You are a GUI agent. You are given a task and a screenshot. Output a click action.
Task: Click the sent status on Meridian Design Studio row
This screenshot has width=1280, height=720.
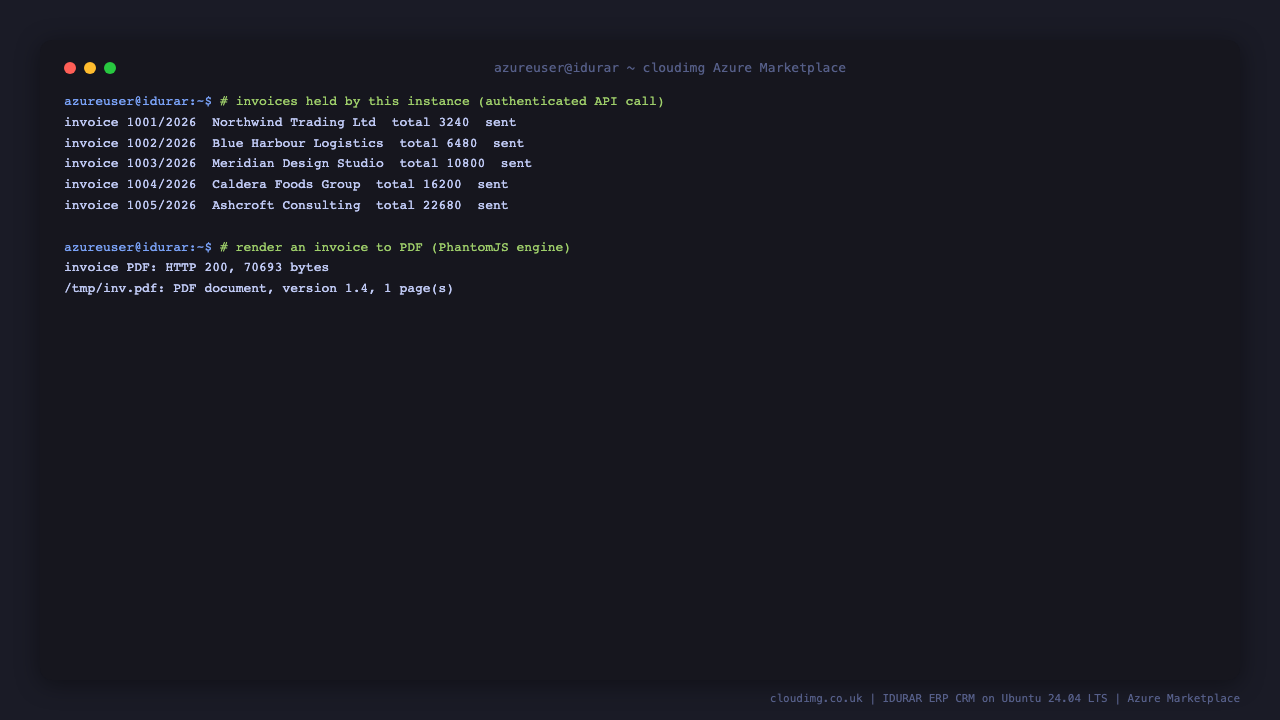click(x=516, y=163)
